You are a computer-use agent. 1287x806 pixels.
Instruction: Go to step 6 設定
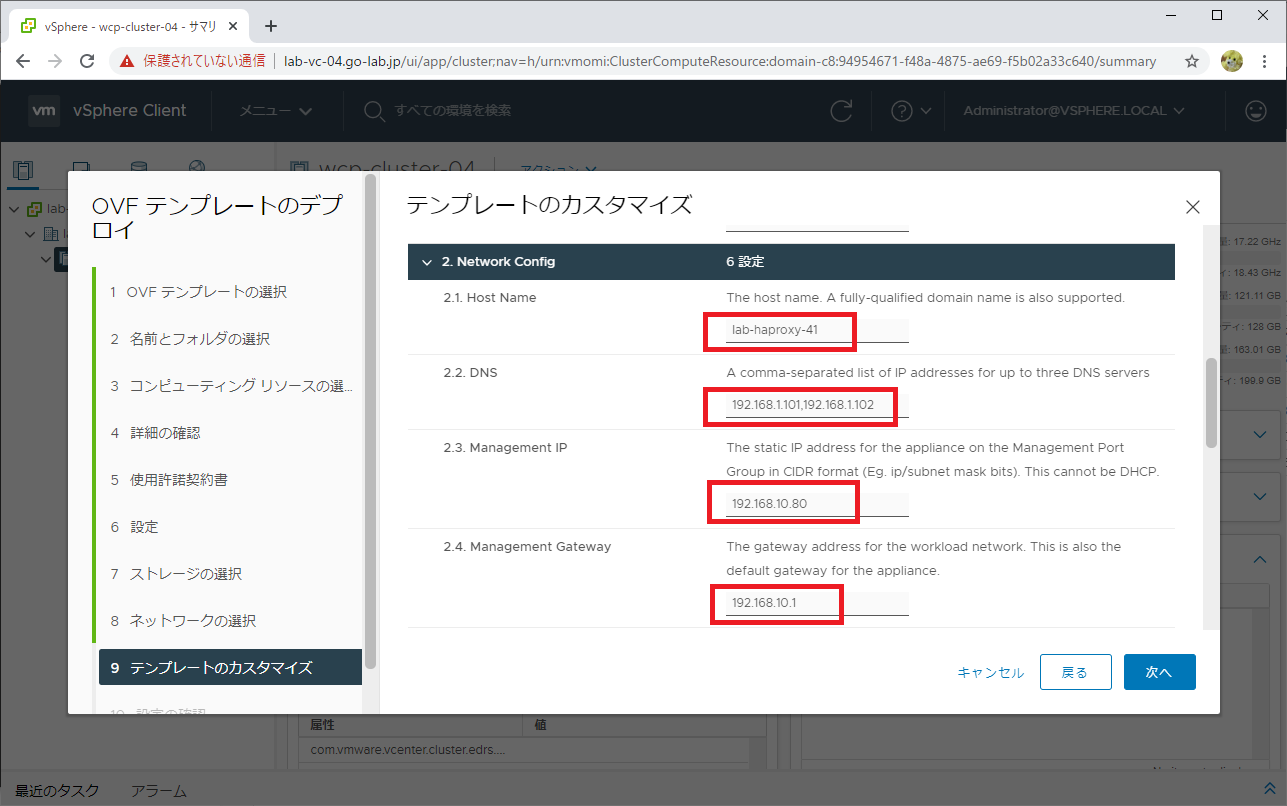pyautogui.click(x=134, y=527)
